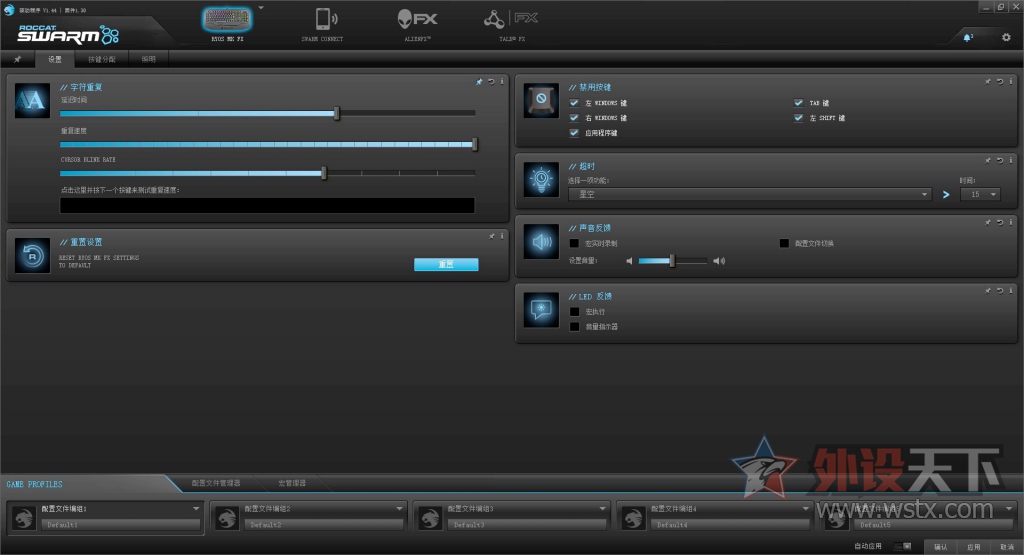This screenshot has width=1024, height=555.
Task: Open the 时间 dropdown showing 15
Action: [980, 194]
